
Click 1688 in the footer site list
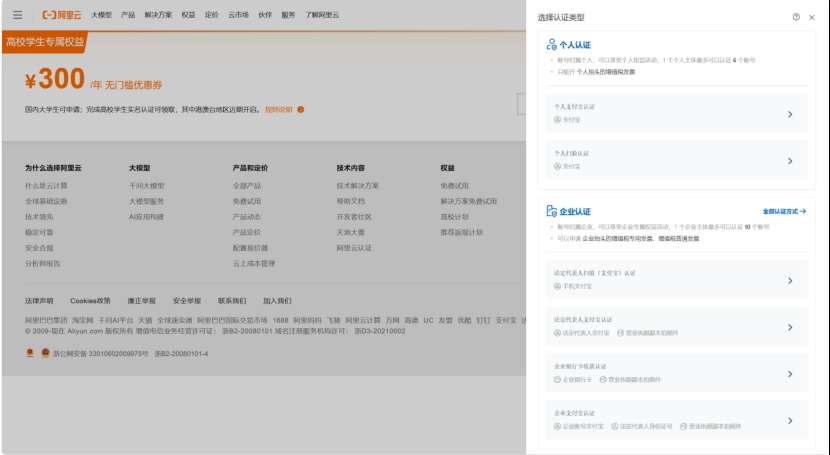pos(281,320)
